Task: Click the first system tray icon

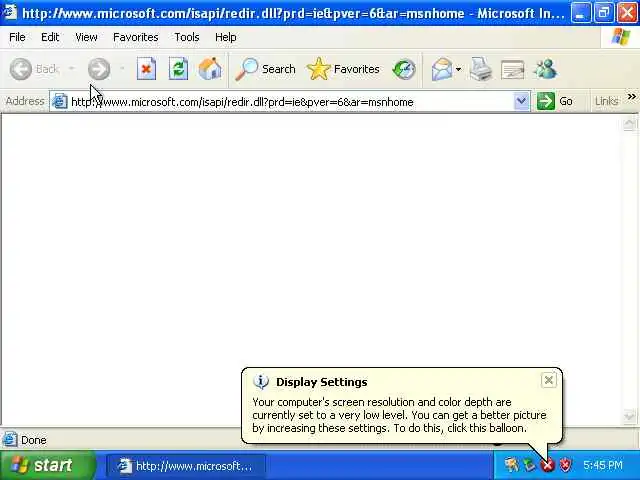Action: (511, 464)
